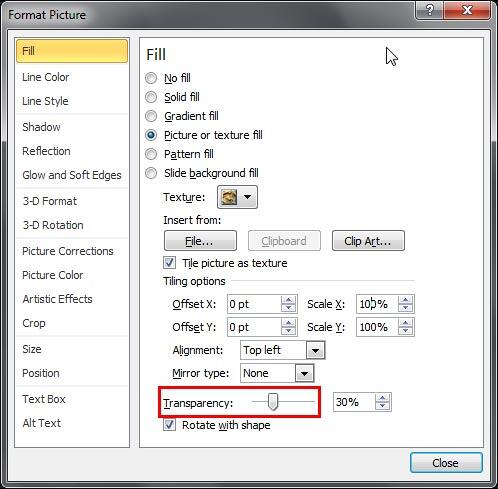Click the Scale X percent field
The width and height of the screenshot is (498, 489).
click(x=377, y=304)
